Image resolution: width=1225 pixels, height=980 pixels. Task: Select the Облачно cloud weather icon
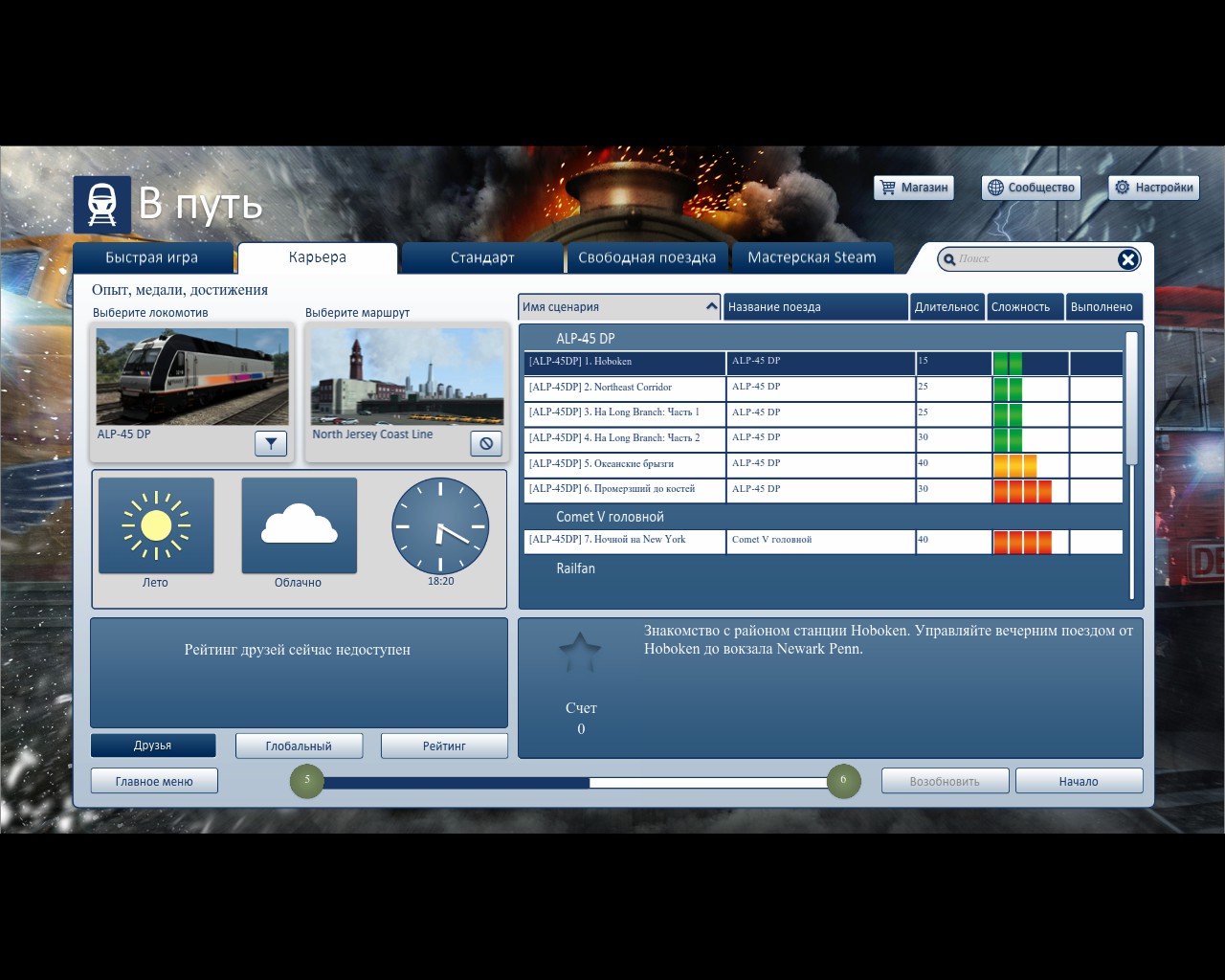300,525
